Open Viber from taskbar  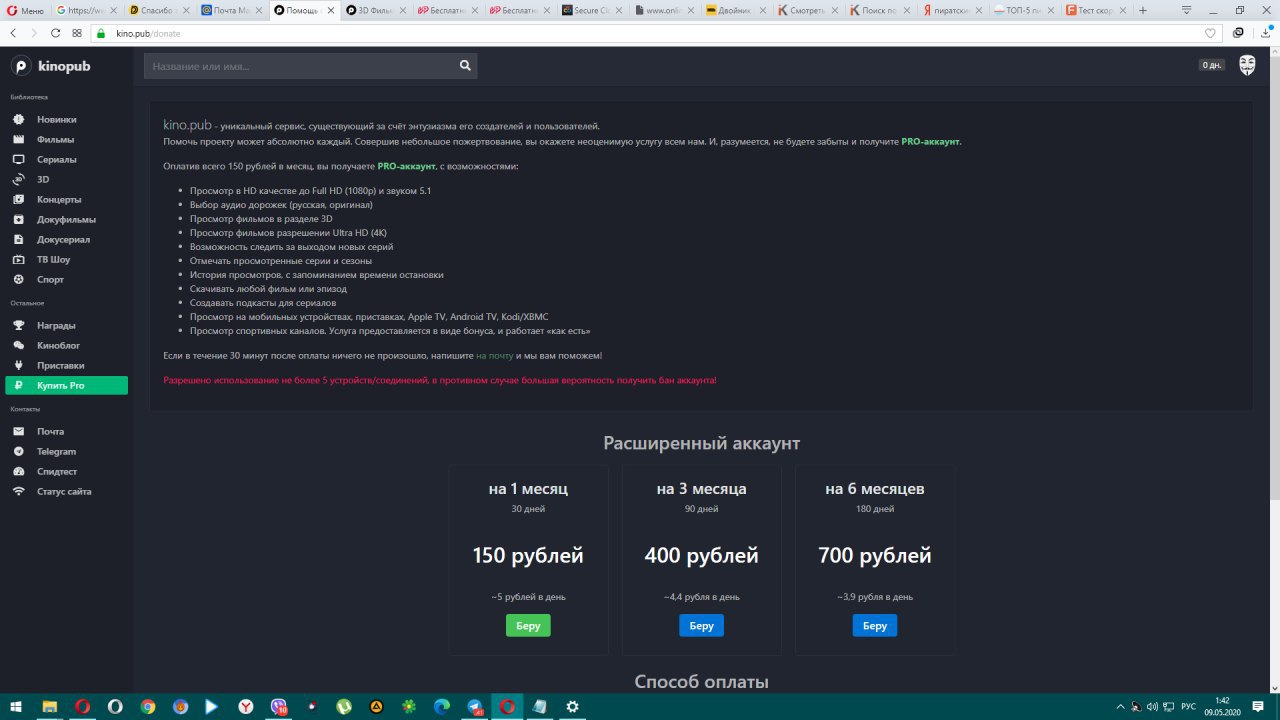tap(279, 706)
